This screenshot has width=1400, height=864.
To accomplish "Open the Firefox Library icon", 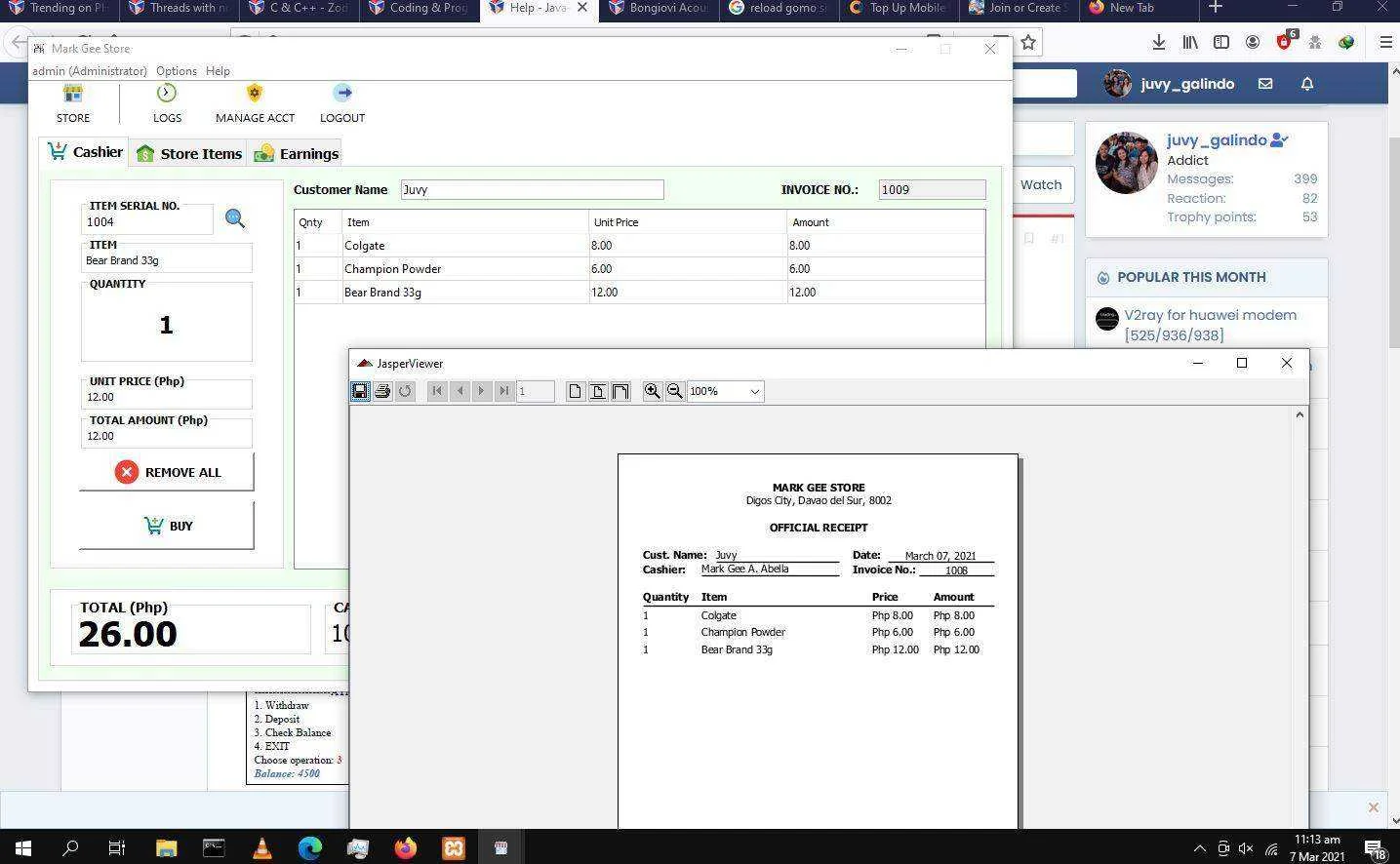I will pyautogui.click(x=1190, y=42).
